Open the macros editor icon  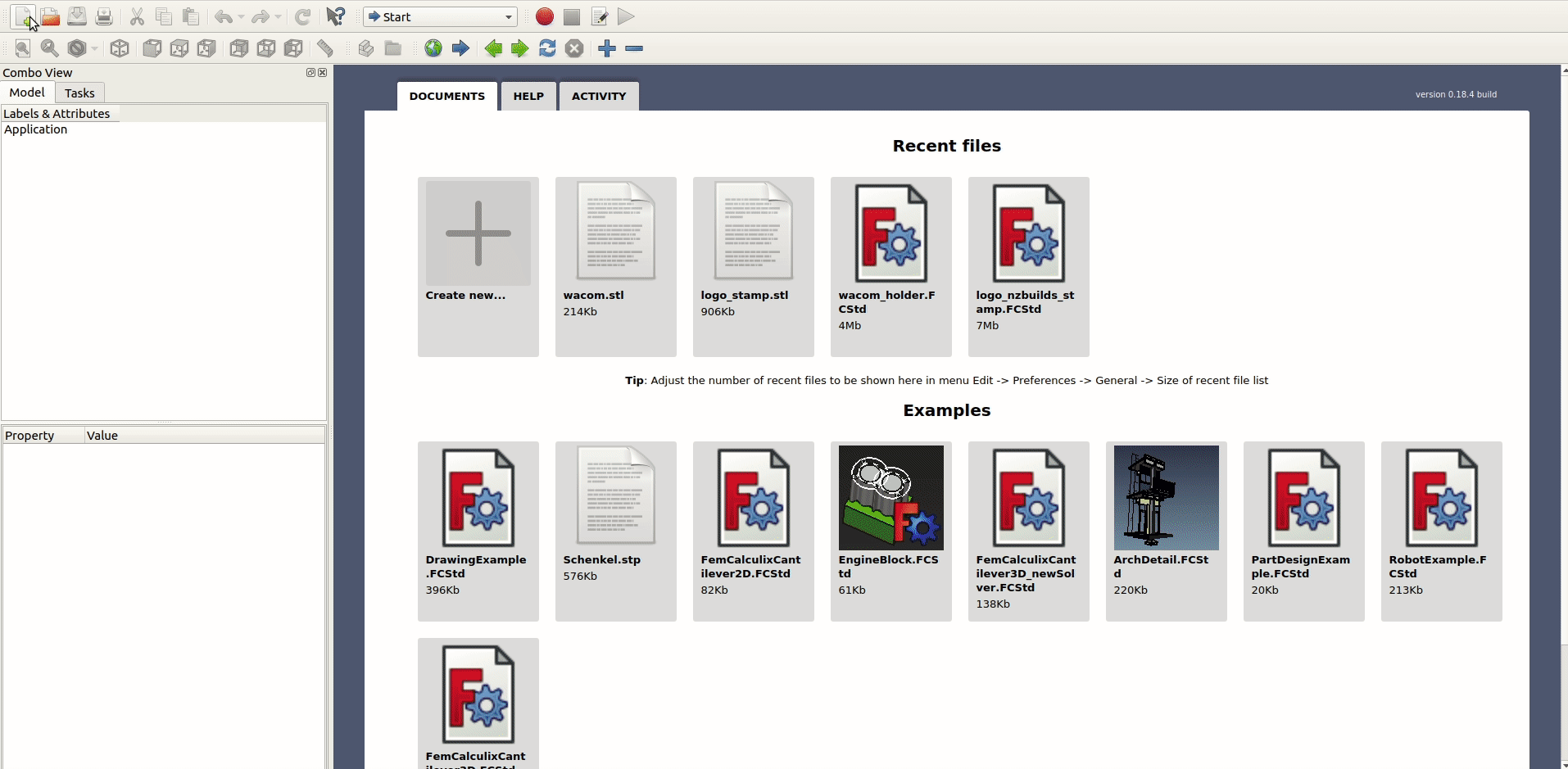tap(600, 16)
